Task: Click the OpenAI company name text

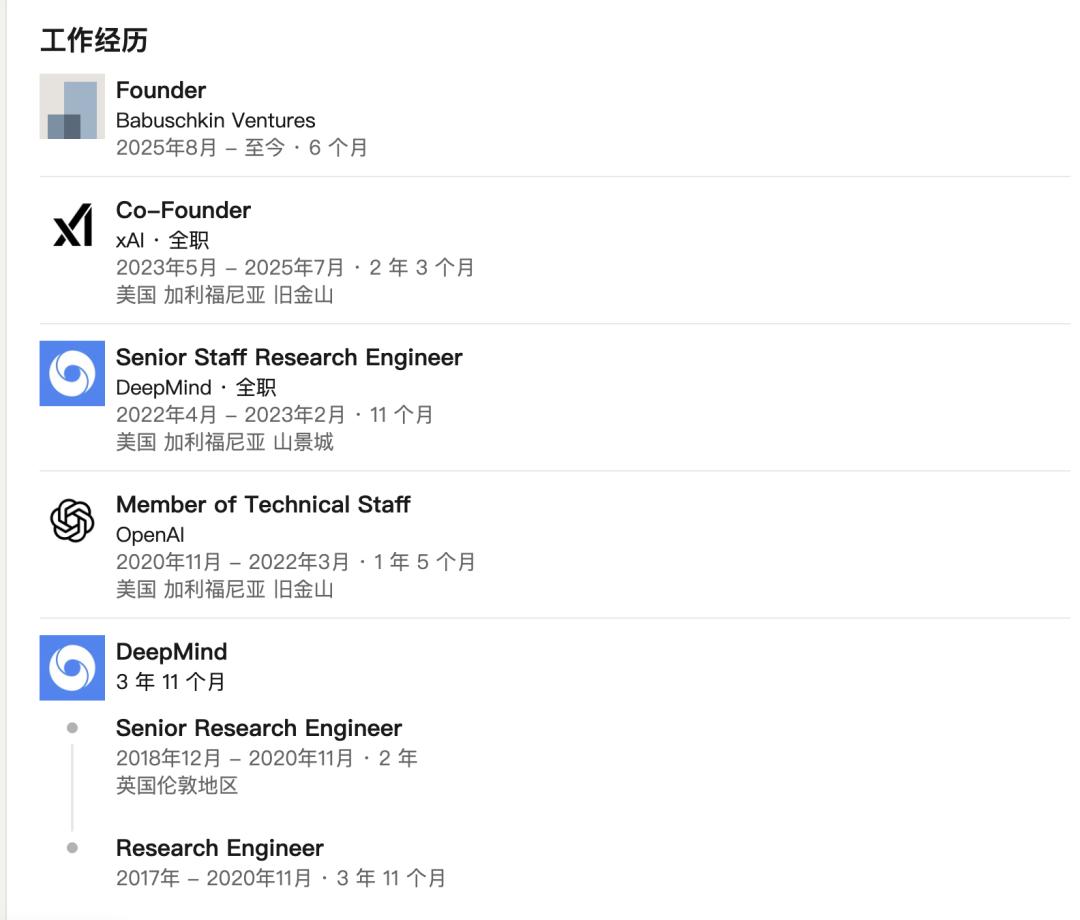Action: click(150, 535)
